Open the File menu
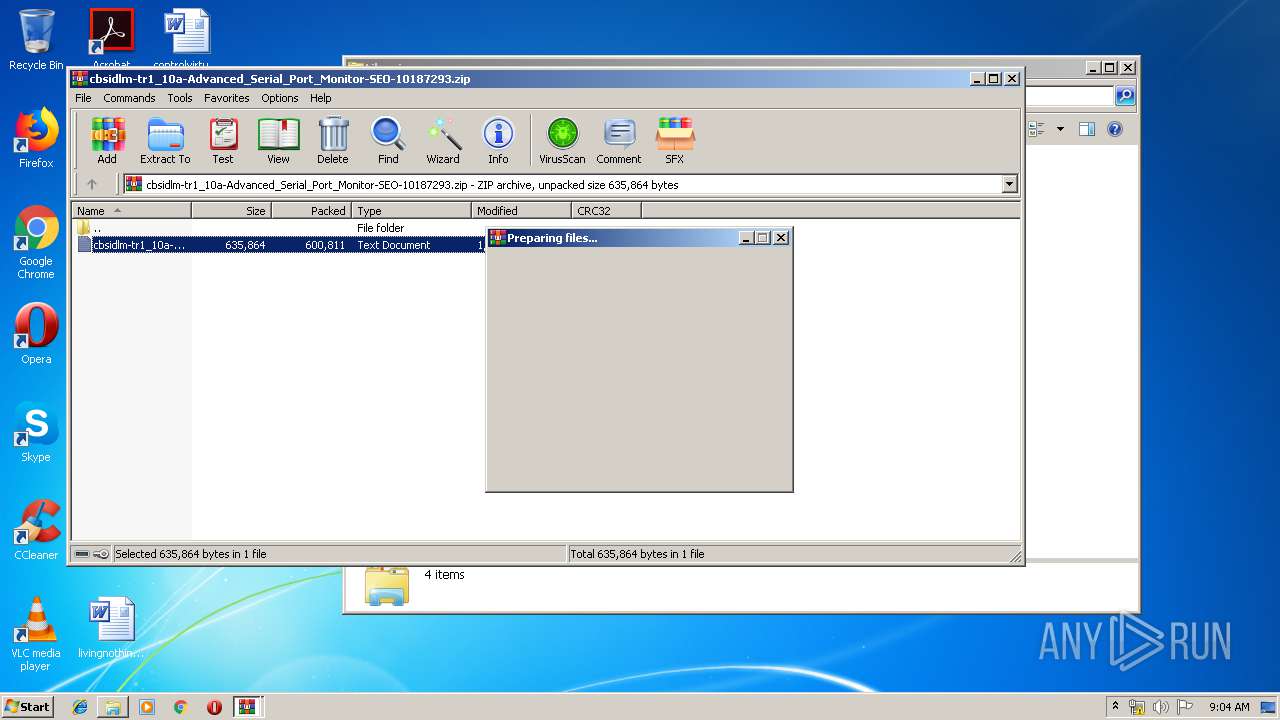The height and width of the screenshot is (720, 1280). pyautogui.click(x=83, y=98)
